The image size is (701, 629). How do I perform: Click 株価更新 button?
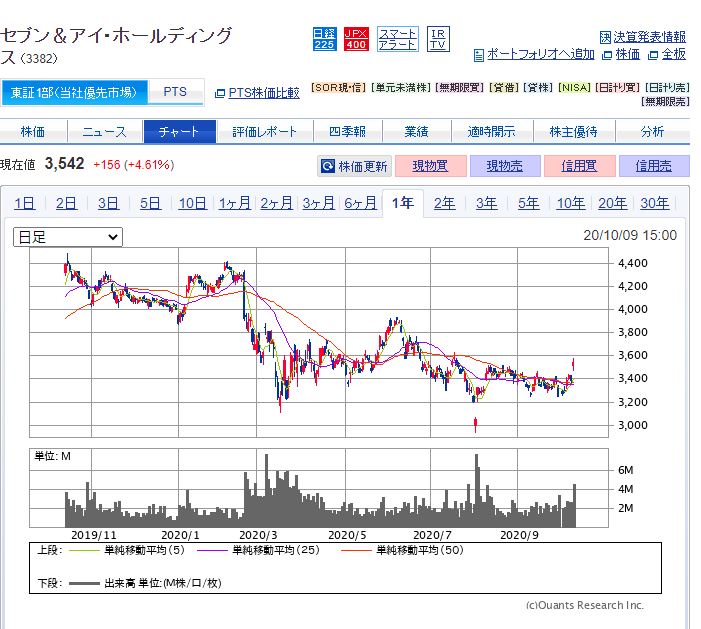pos(355,166)
